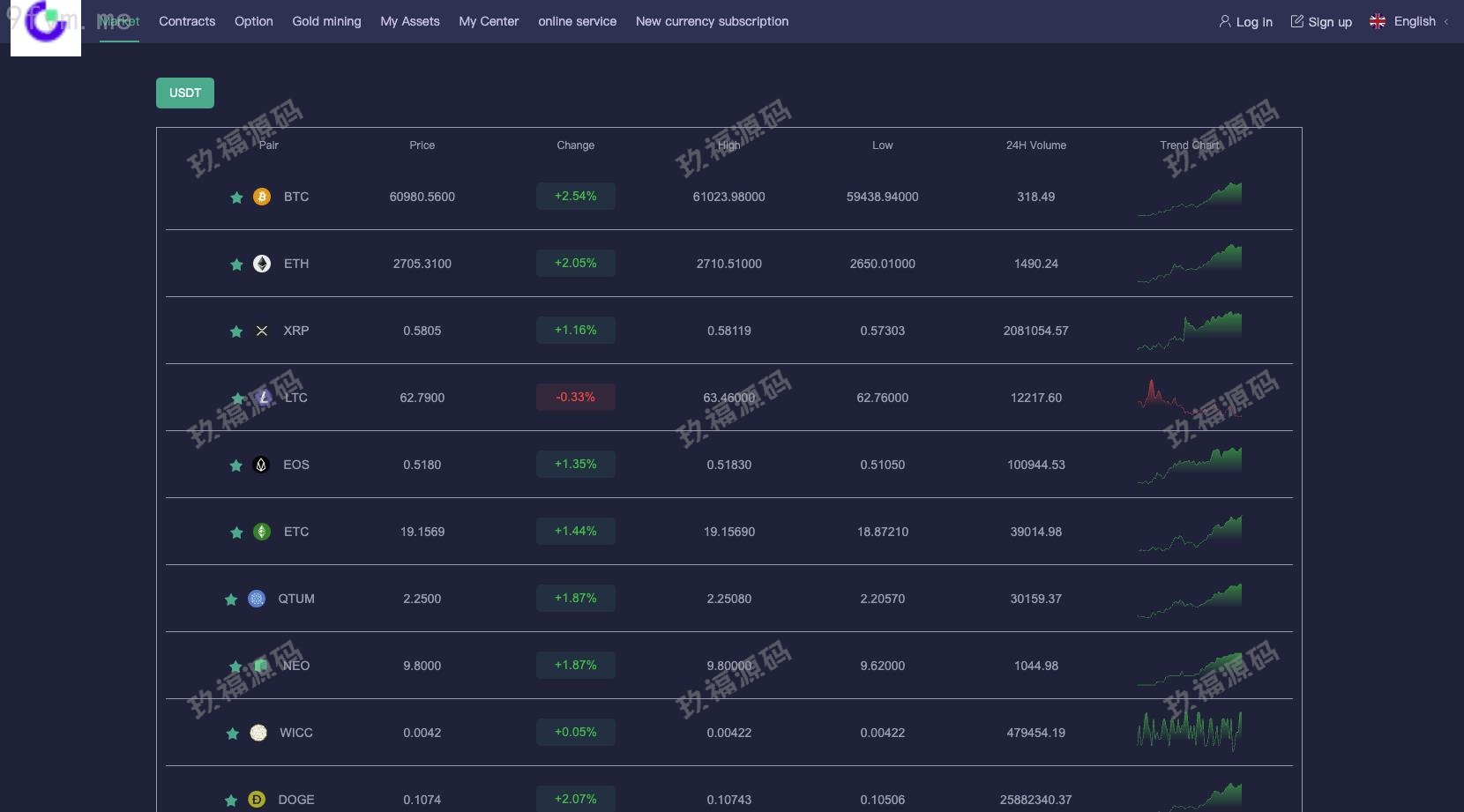Screen dimensions: 1464x812
Task: Open the BTC trend chart thumbnail
Action: point(1190,198)
